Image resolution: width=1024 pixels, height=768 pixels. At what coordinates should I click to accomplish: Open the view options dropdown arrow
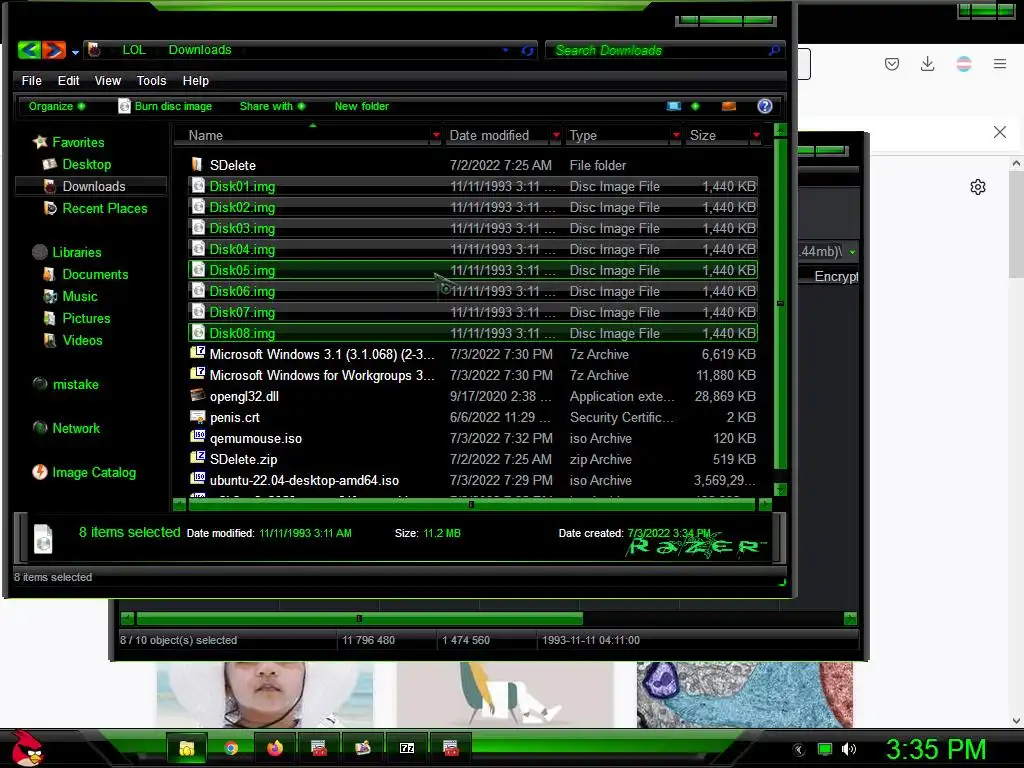click(x=695, y=106)
